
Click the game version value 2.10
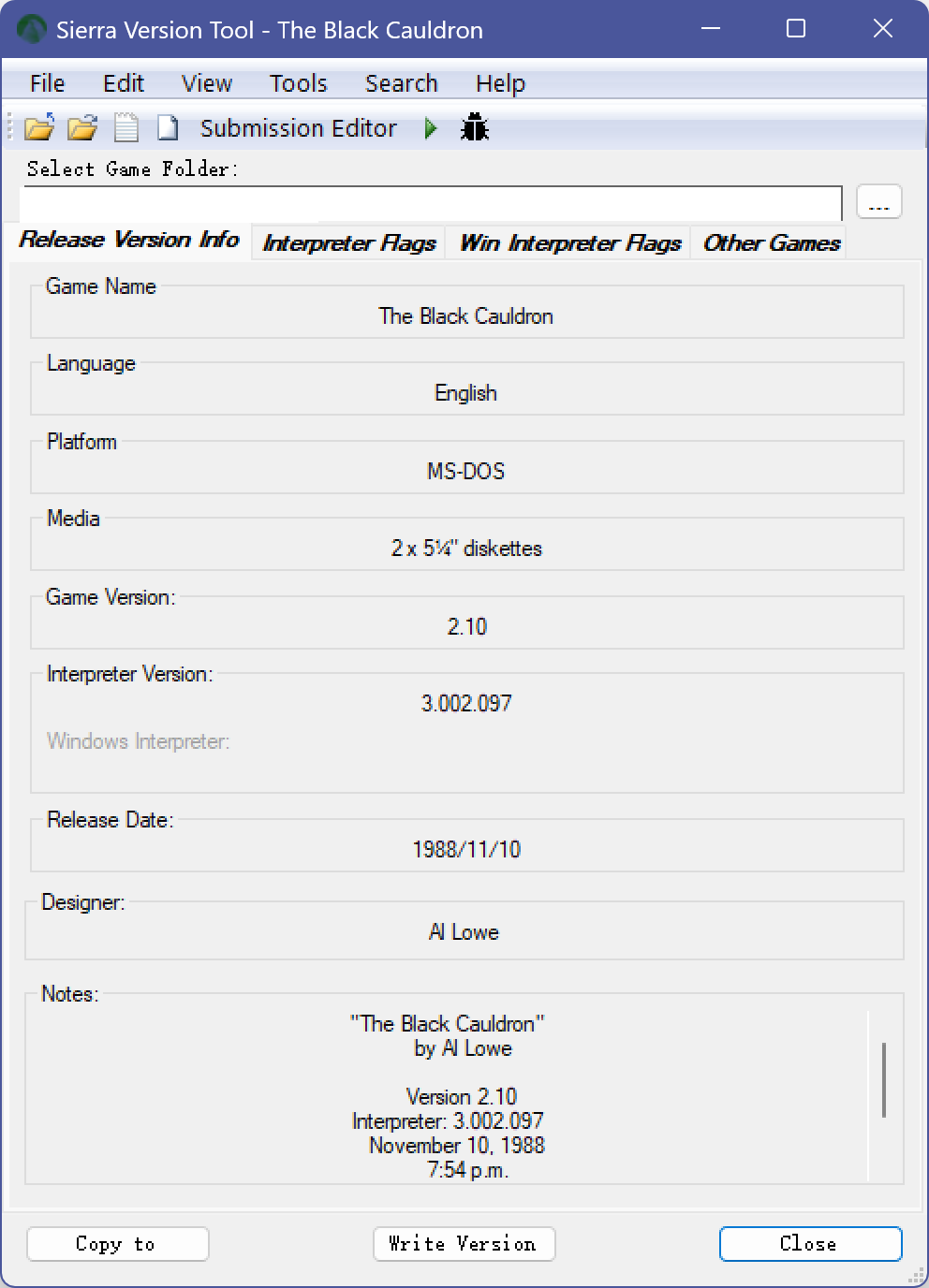467,626
